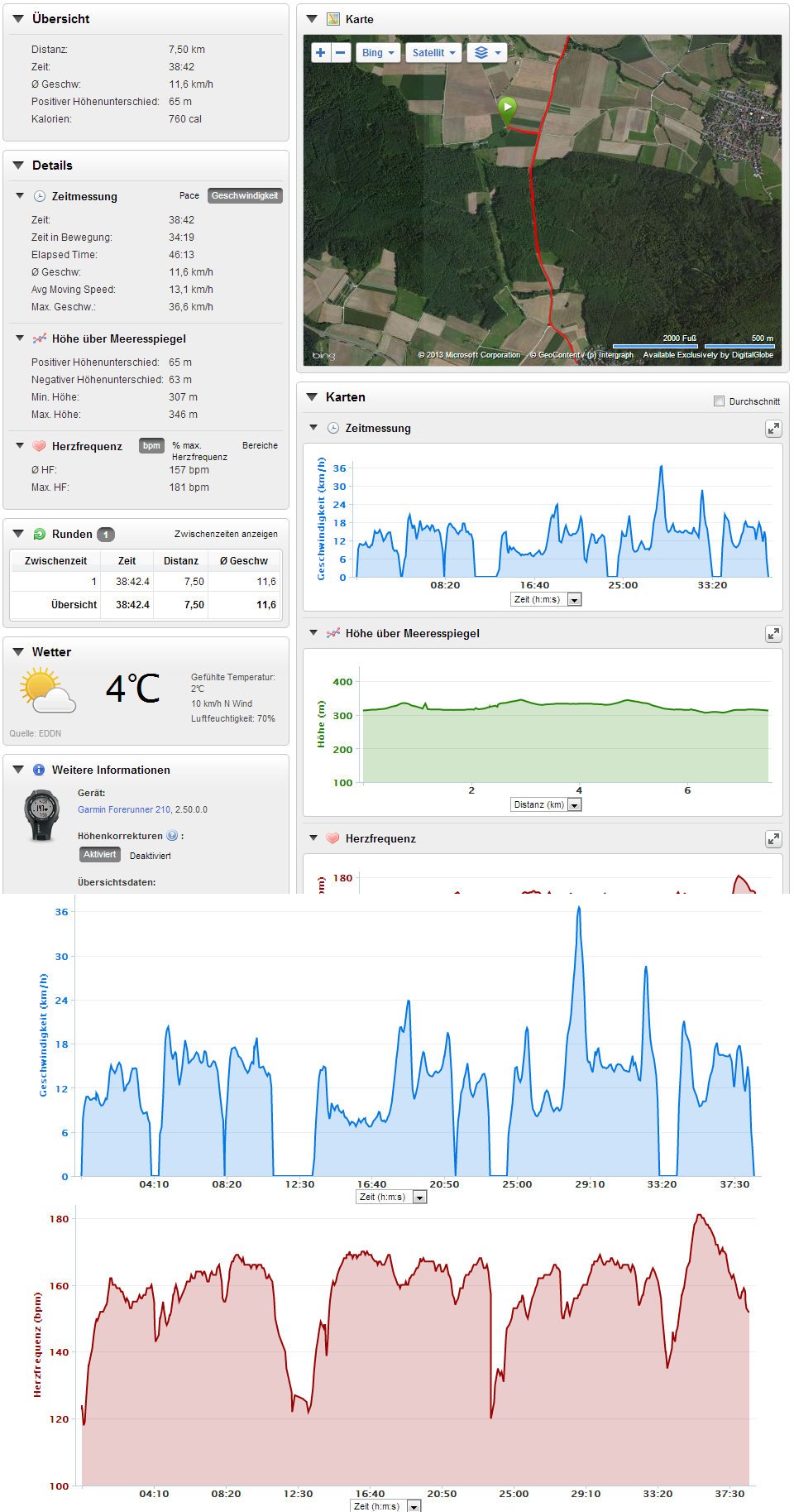Open Zeit (h:m:s) axis dropdown under small speed chart
The image size is (794, 1512).
coord(546,599)
